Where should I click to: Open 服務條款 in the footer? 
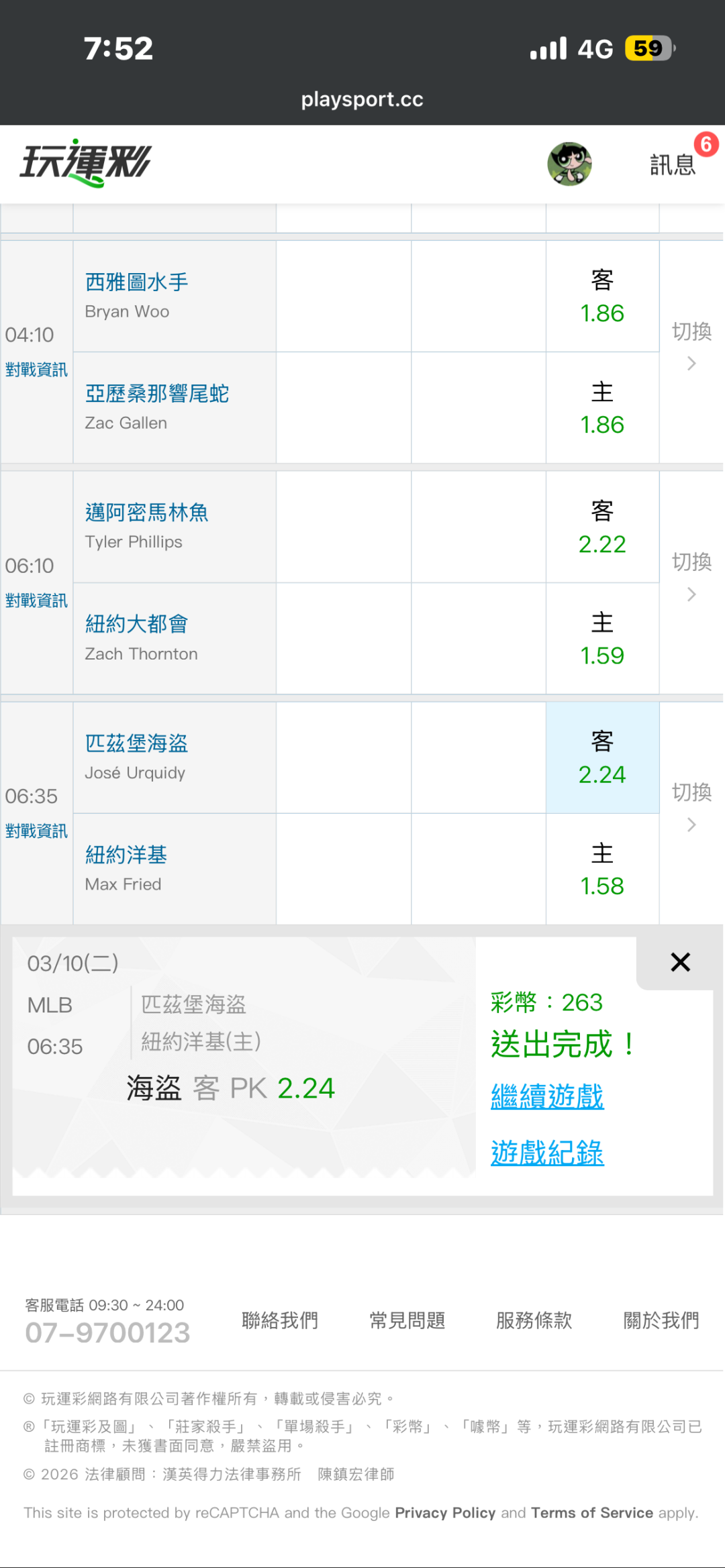pos(534,1320)
